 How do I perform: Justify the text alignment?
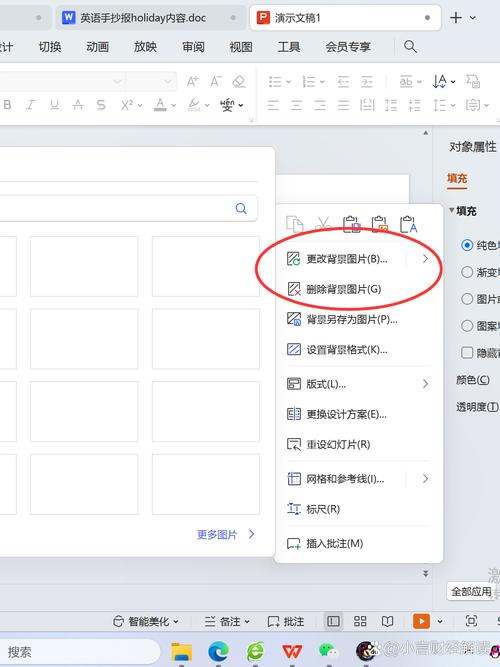pyautogui.click(x=343, y=105)
